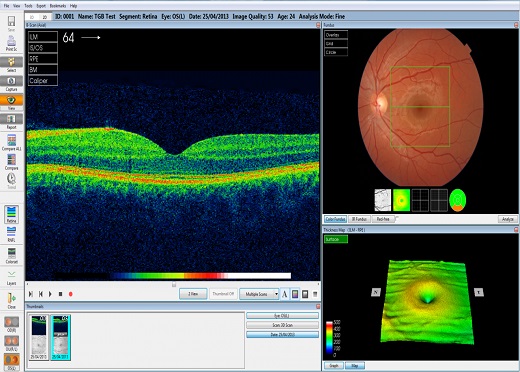Click the text annotation A icon
Screen dimensions: 520x372
[284, 294]
